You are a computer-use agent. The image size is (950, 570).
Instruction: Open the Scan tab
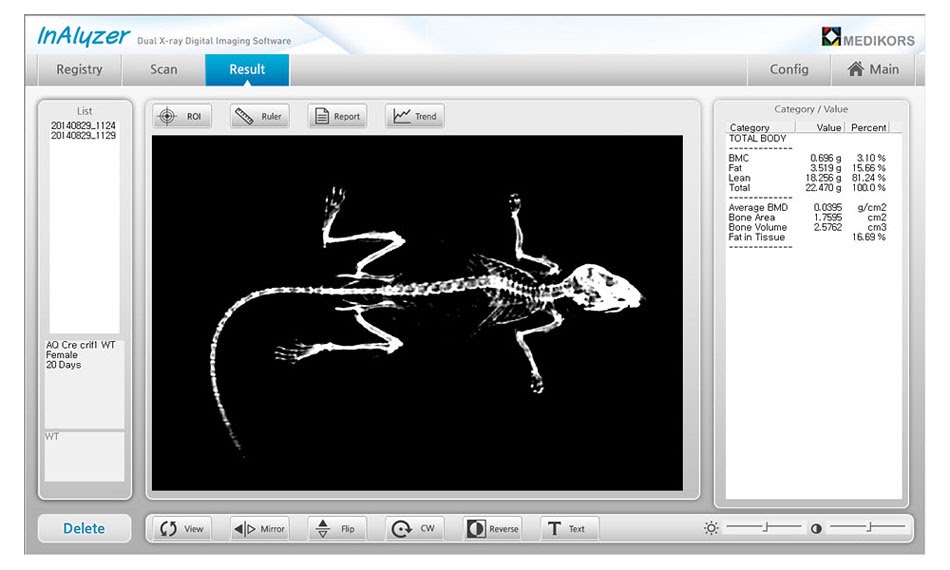(164, 69)
